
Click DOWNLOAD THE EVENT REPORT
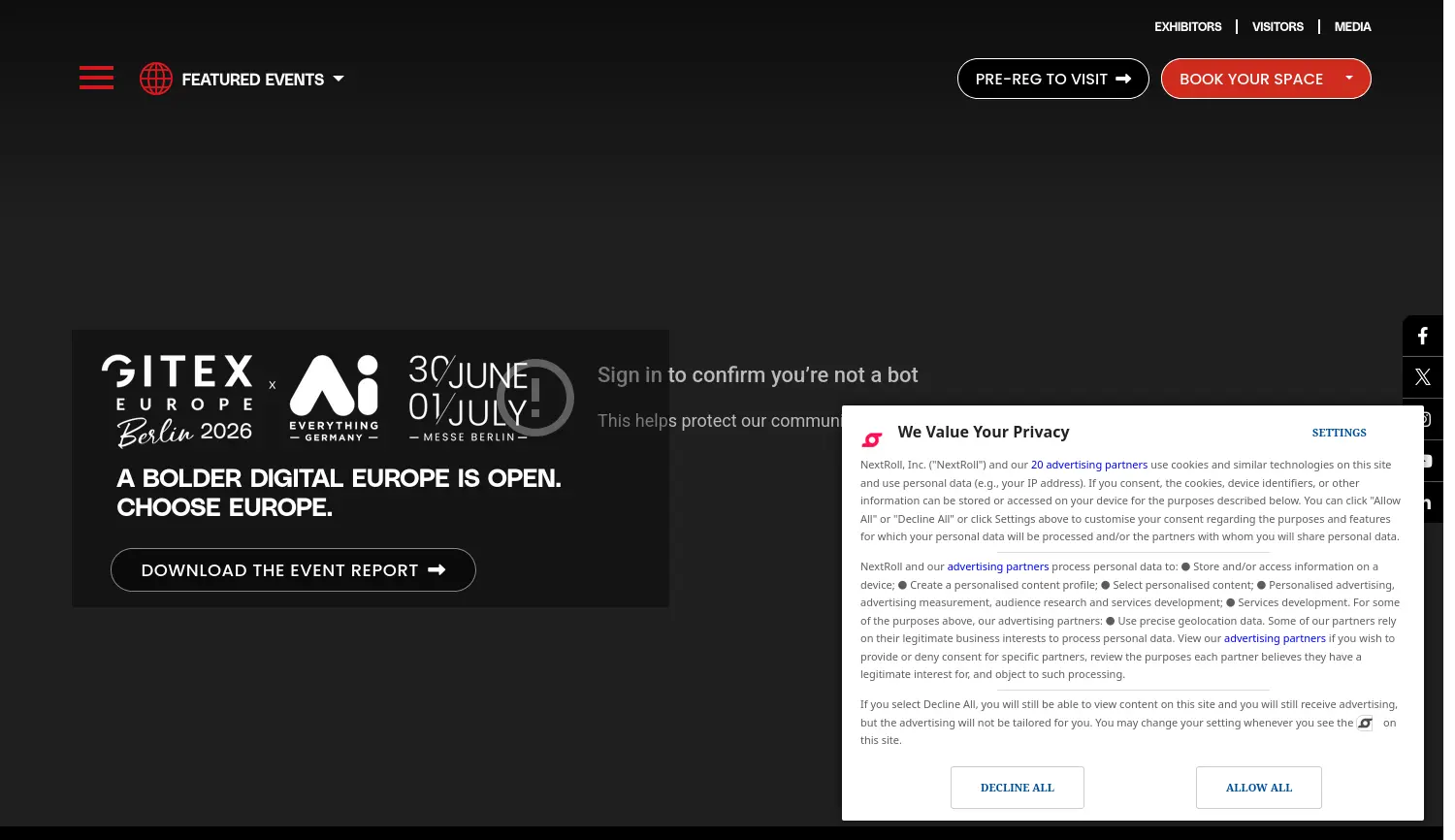(293, 569)
